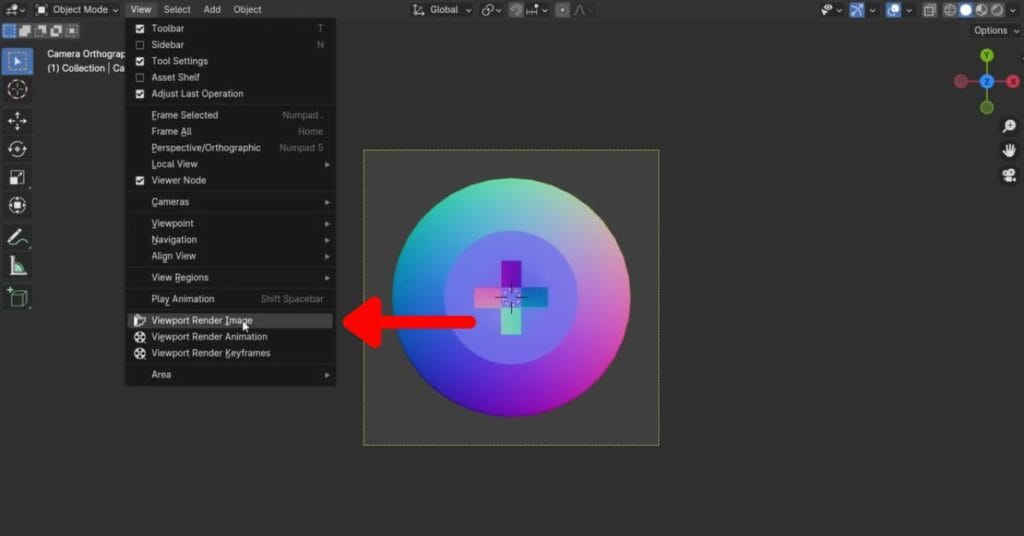Click the pan view hand icon
The width and height of the screenshot is (1024, 536).
click(1009, 151)
